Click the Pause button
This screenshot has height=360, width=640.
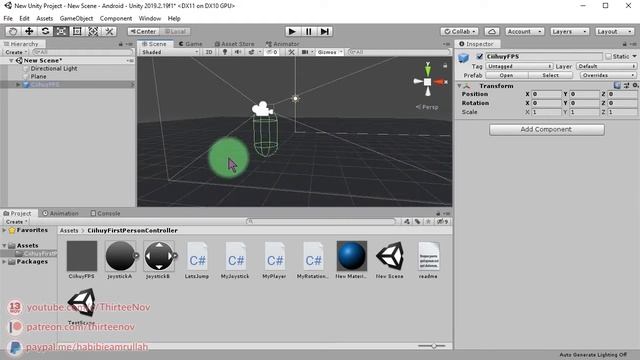coord(309,31)
